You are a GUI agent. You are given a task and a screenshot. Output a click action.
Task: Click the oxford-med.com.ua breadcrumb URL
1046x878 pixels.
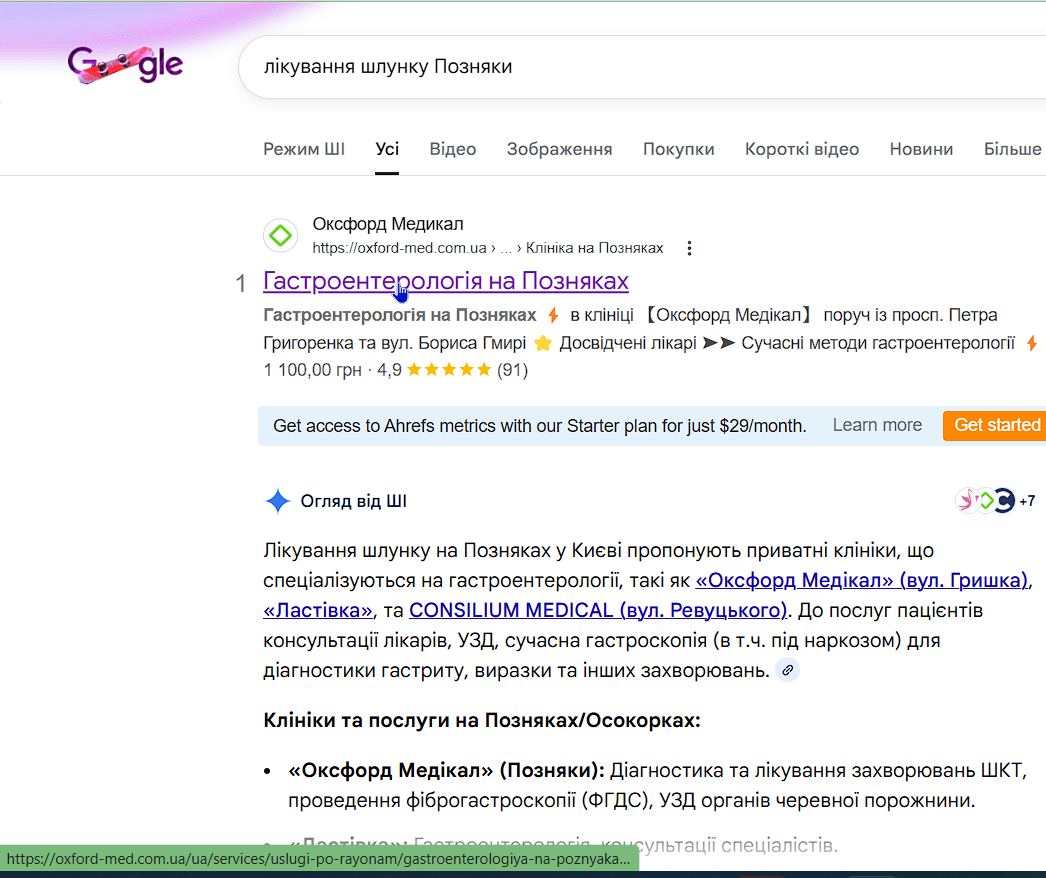(488, 248)
